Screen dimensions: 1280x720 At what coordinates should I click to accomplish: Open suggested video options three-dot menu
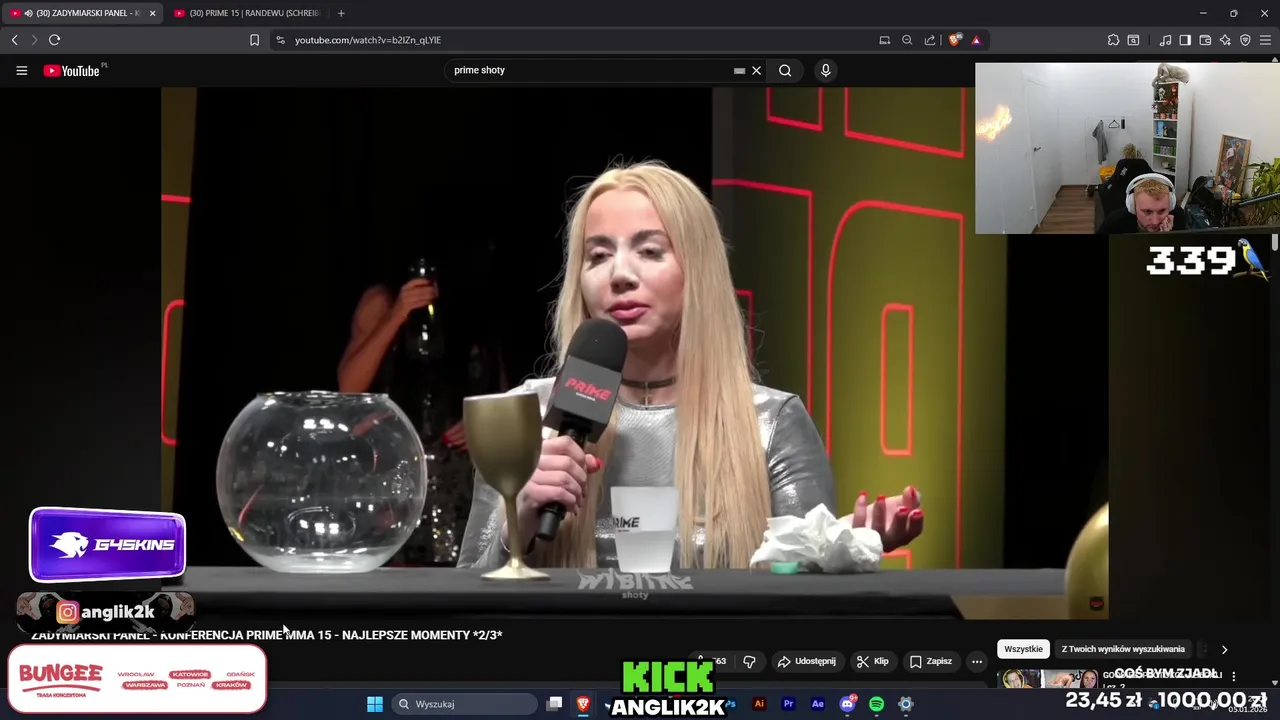tap(1233, 676)
